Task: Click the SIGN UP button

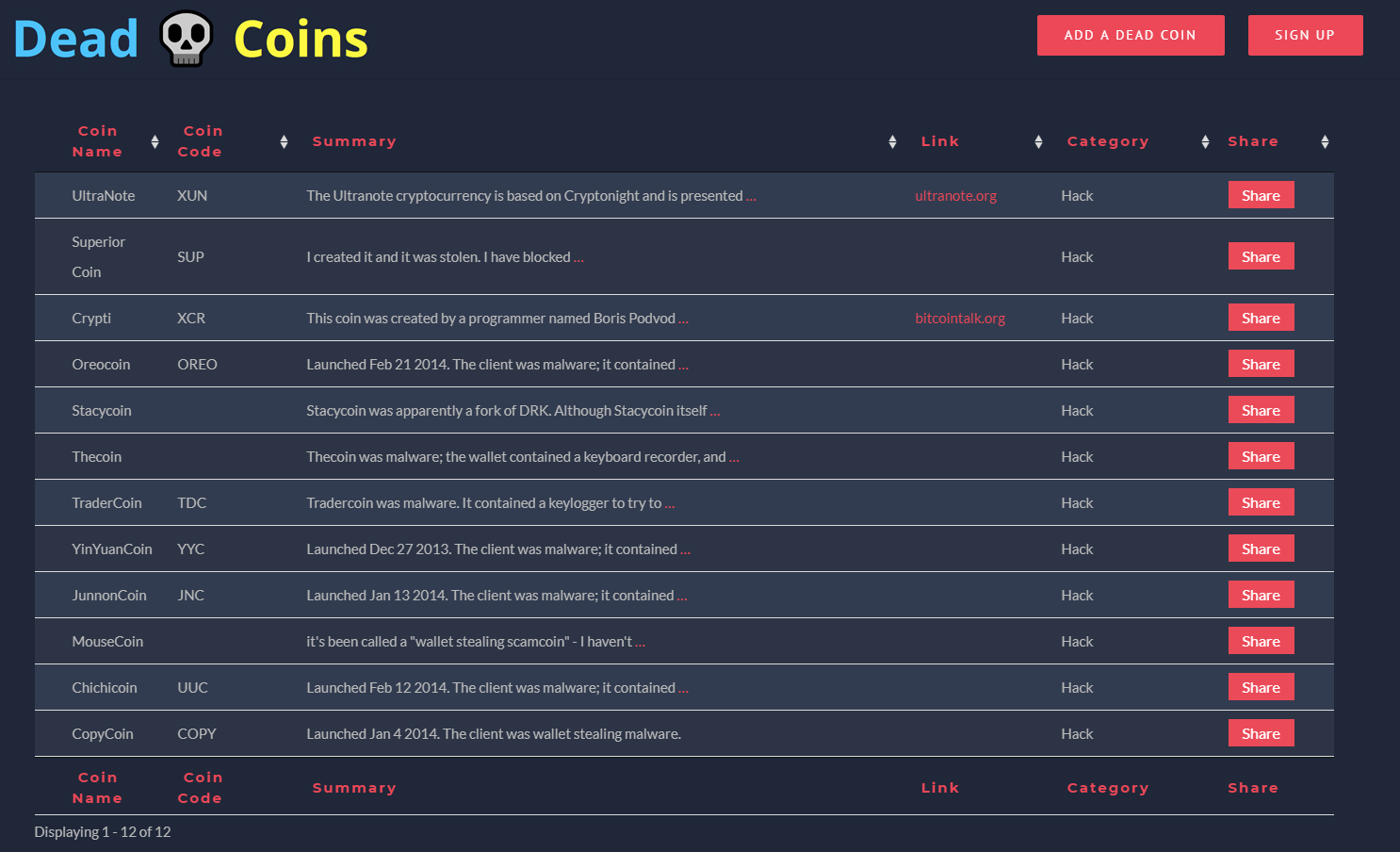Action: point(1305,35)
